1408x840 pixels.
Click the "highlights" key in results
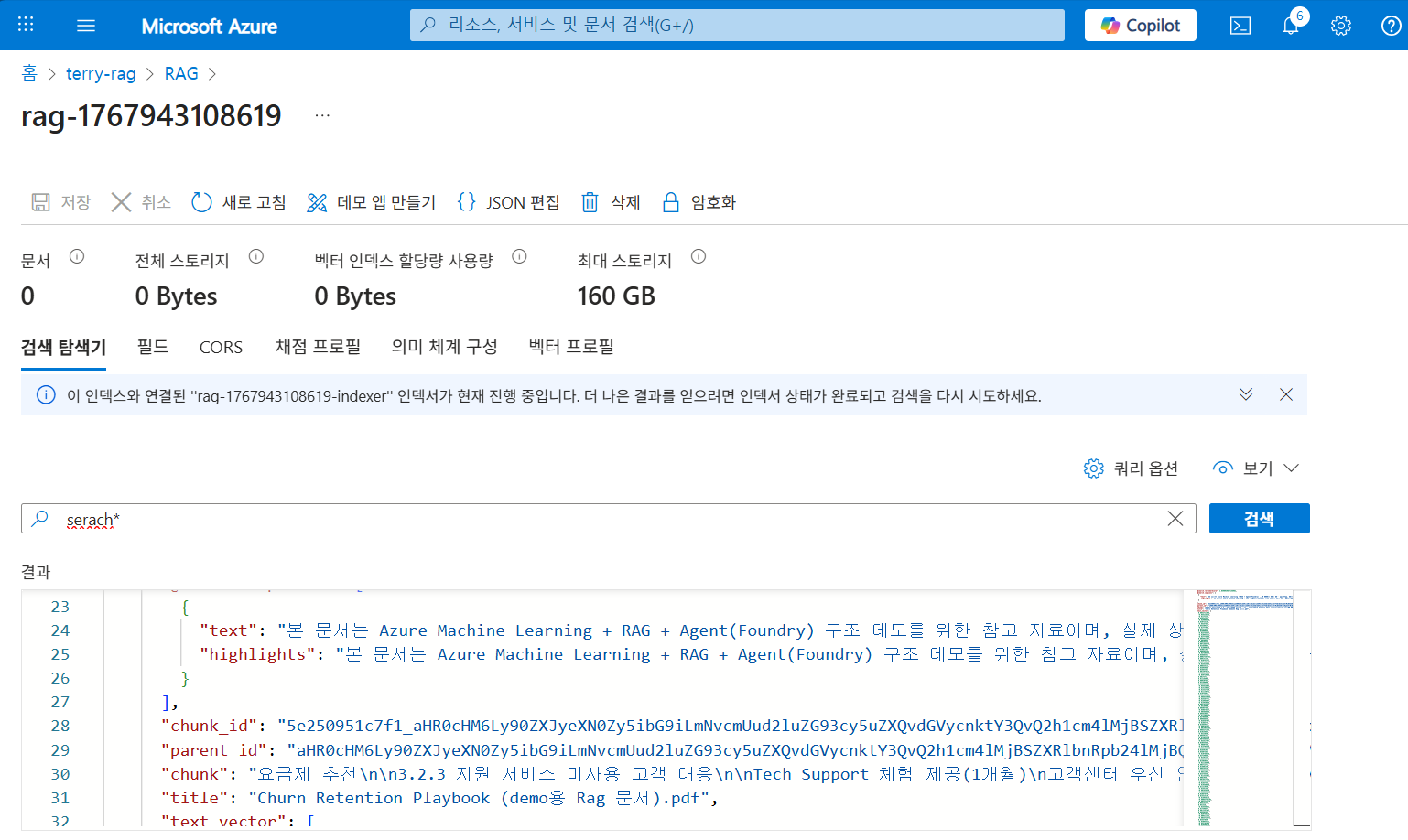(x=257, y=654)
